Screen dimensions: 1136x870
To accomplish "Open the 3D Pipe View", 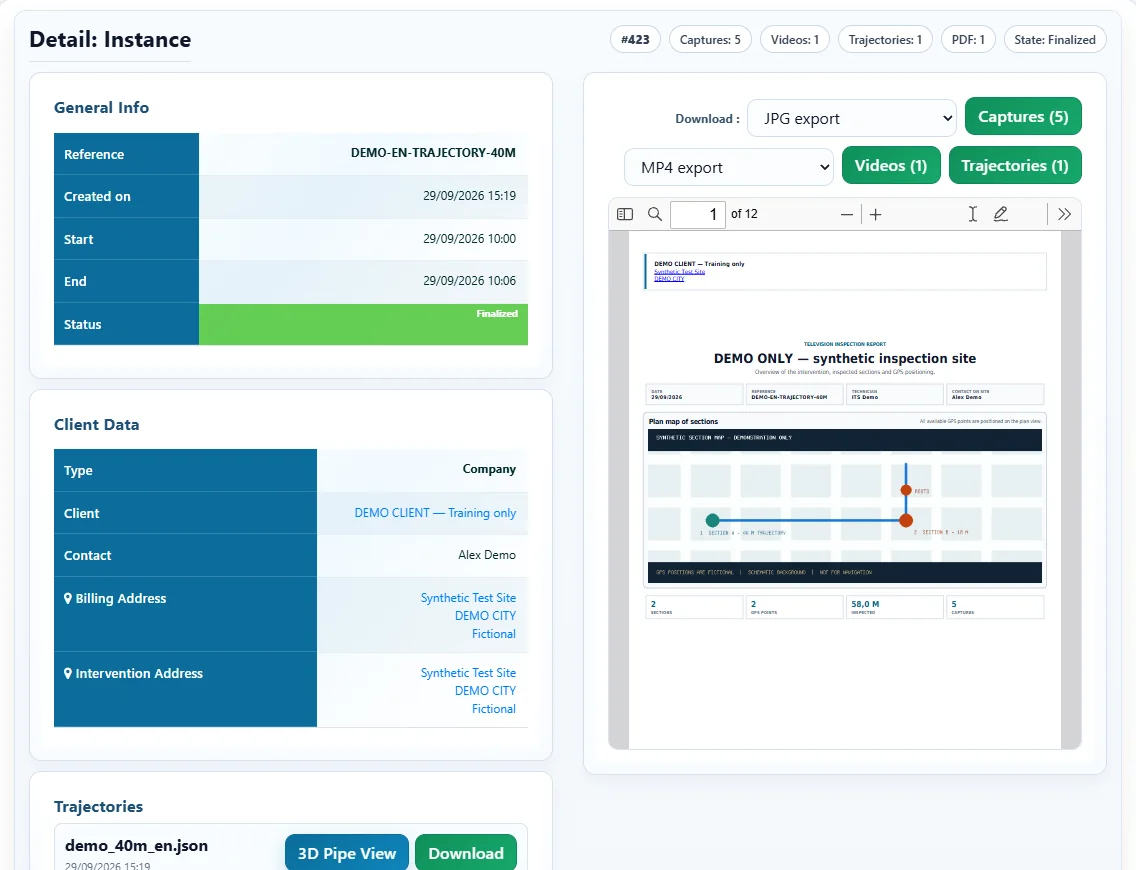I will point(347,853).
